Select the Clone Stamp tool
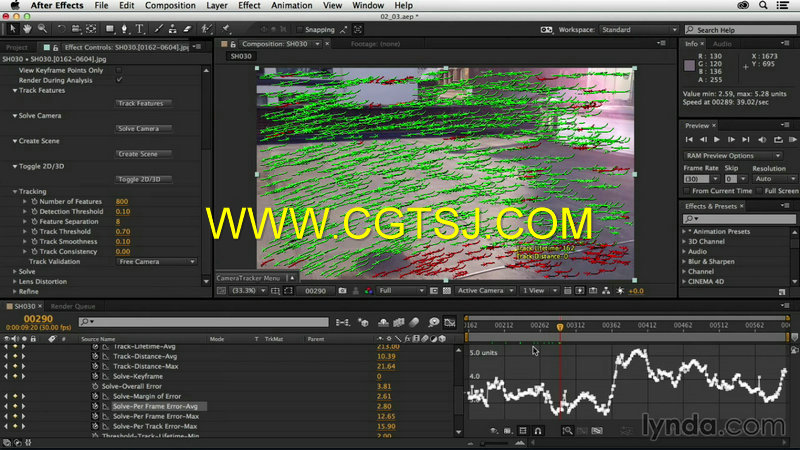The height and width of the screenshot is (450, 800). coord(172,29)
